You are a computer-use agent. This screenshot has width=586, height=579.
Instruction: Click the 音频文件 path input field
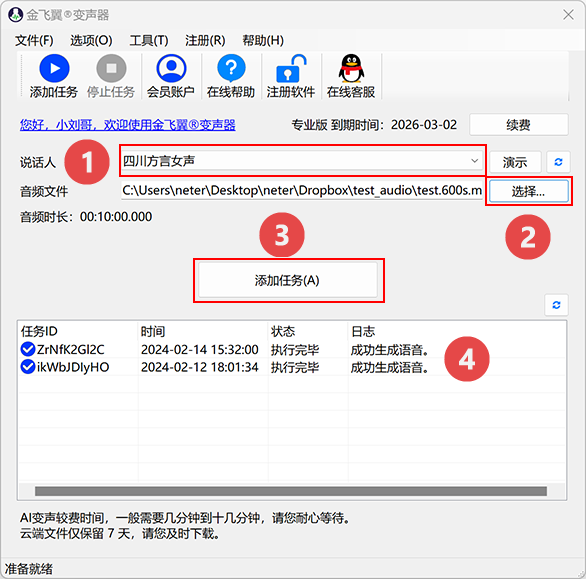coord(302,191)
